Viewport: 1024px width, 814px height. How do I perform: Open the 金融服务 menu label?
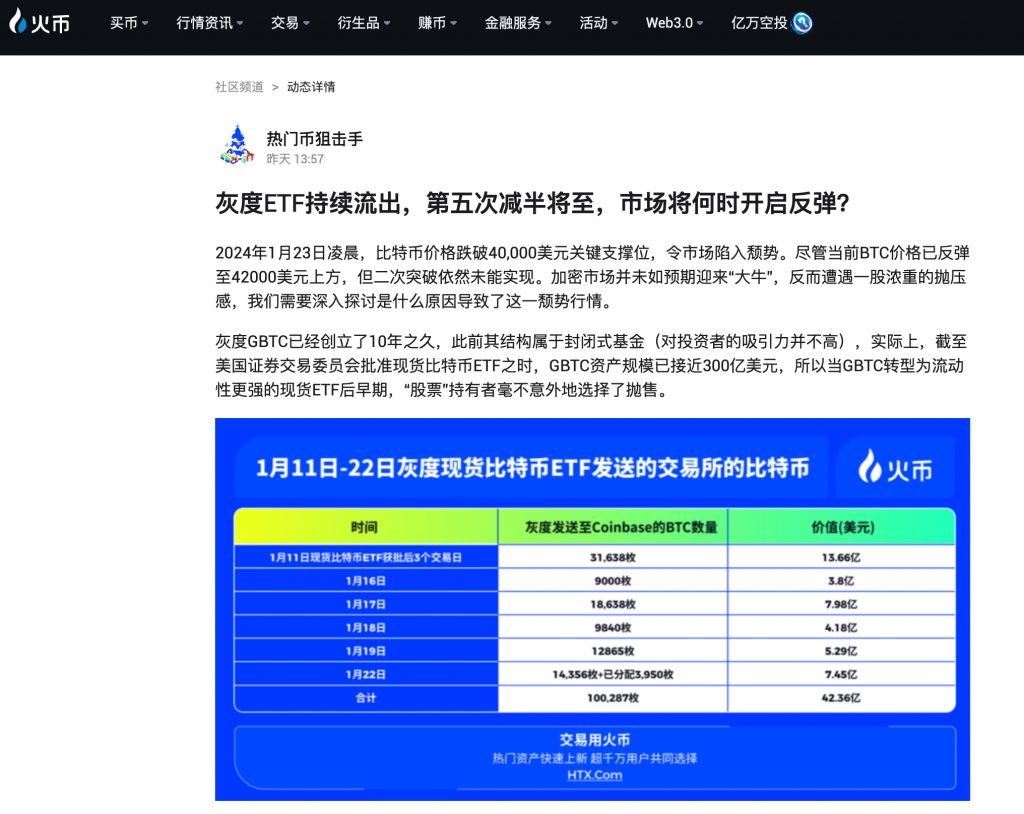[x=513, y=23]
